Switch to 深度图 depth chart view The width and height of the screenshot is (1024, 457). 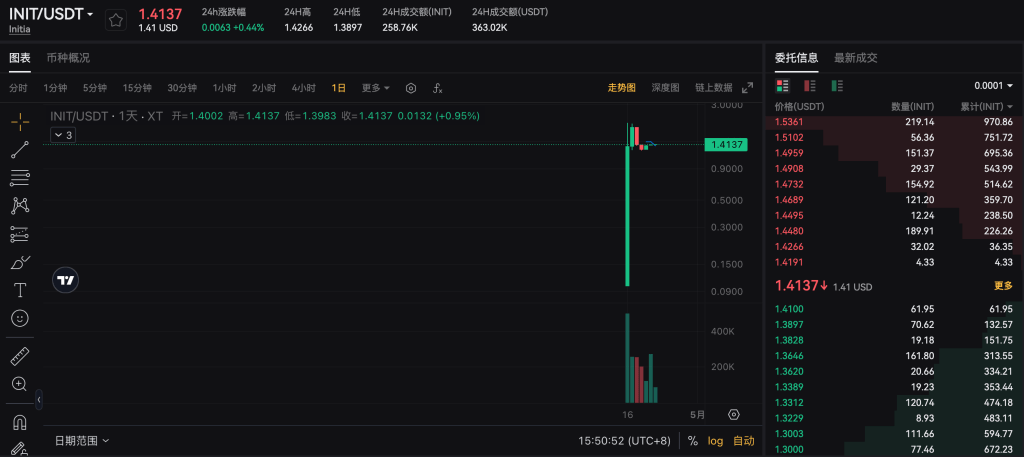click(x=665, y=87)
